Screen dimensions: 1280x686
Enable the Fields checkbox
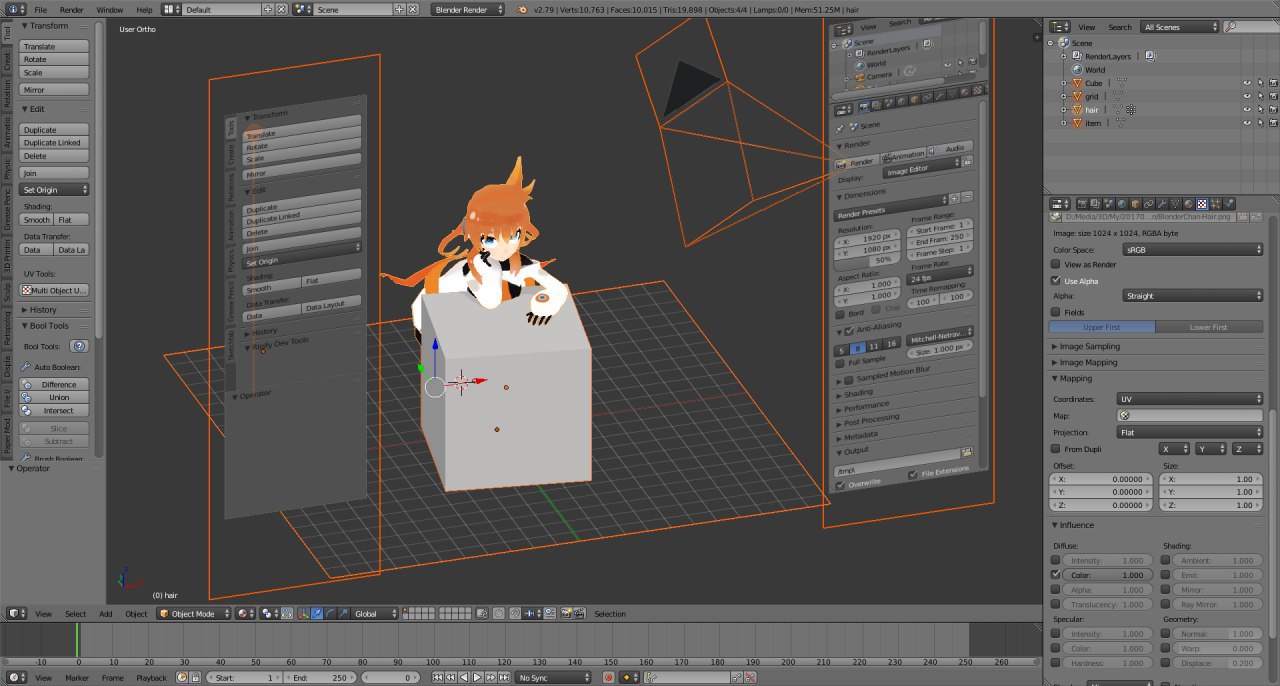(1055, 312)
